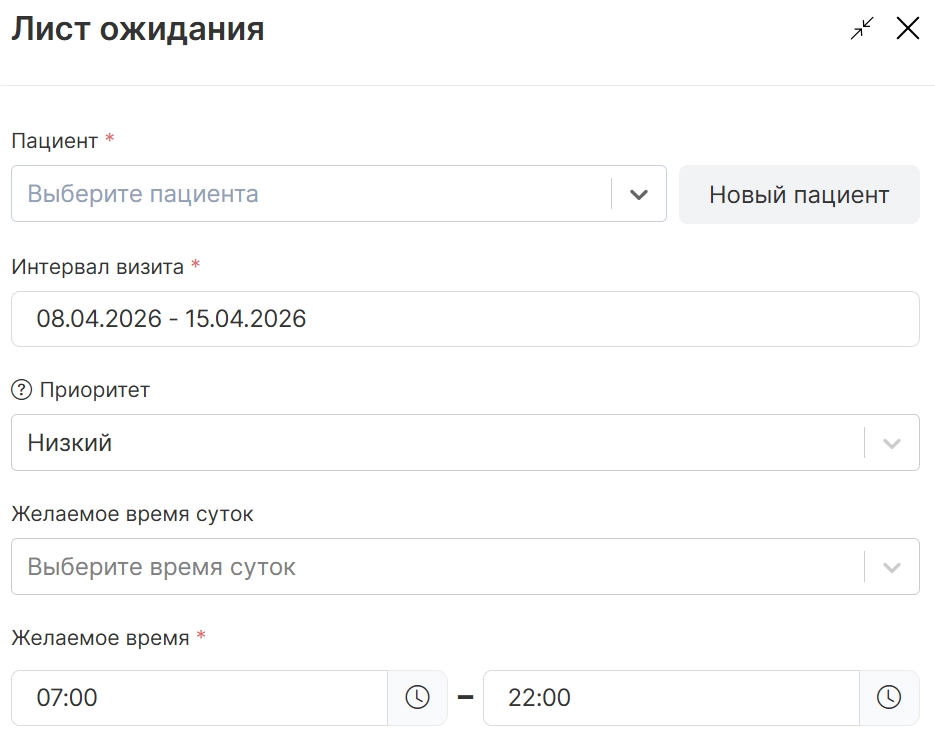Close the Лист ожидания dialog
The width and height of the screenshot is (935, 740).
coord(907,29)
